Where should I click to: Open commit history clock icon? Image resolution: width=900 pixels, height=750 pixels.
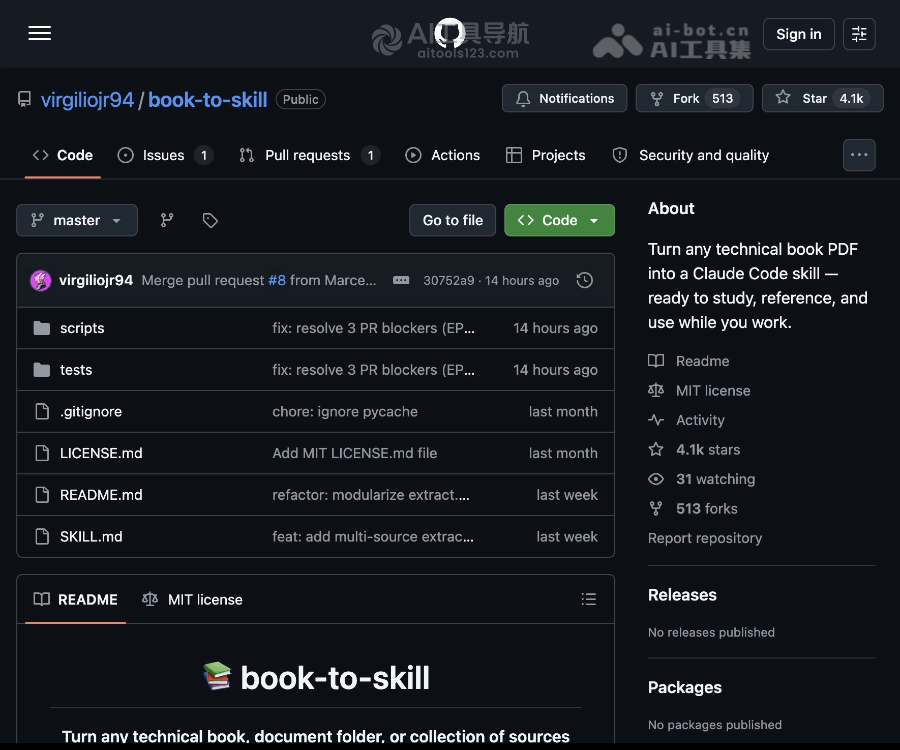pyautogui.click(x=584, y=281)
